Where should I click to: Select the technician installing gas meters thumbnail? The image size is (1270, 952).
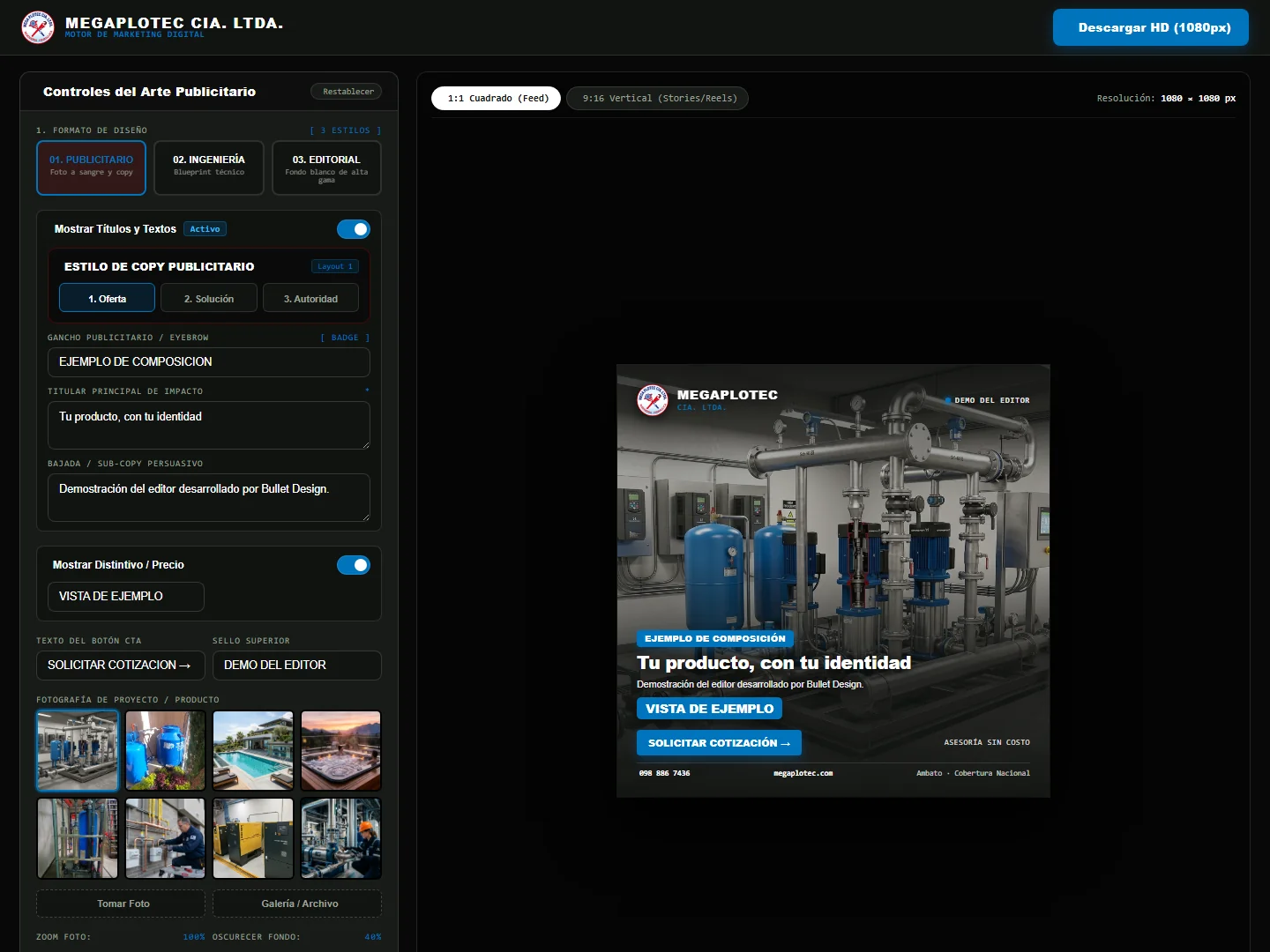click(166, 838)
